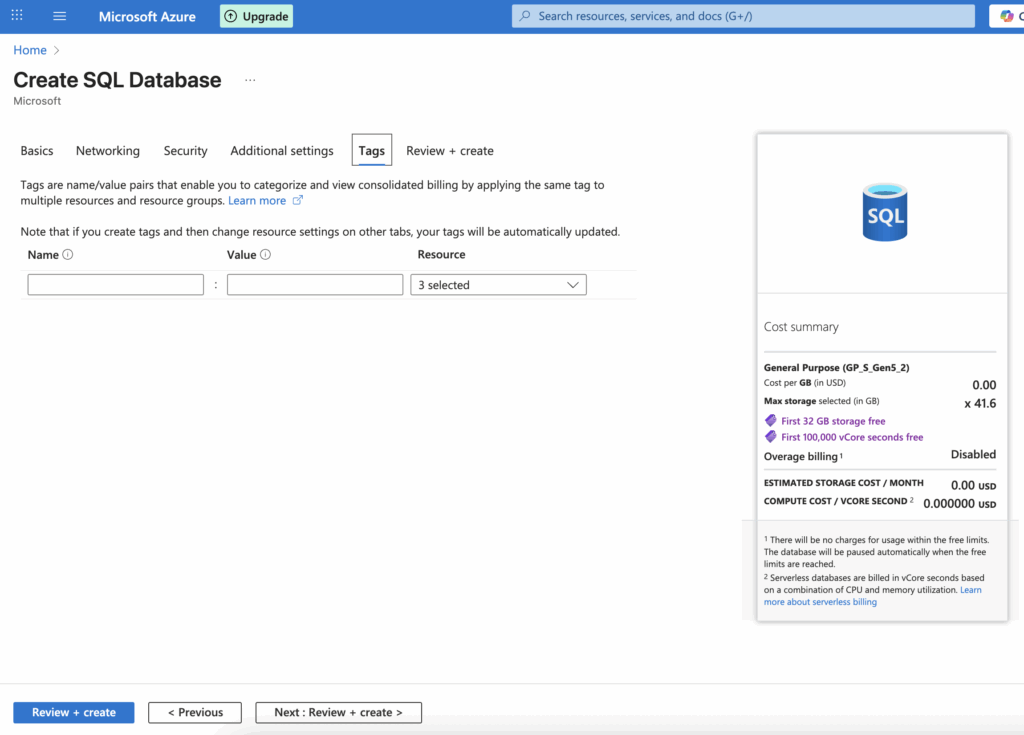Navigate back using the Home breadcrumb

pyautogui.click(x=29, y=49)
